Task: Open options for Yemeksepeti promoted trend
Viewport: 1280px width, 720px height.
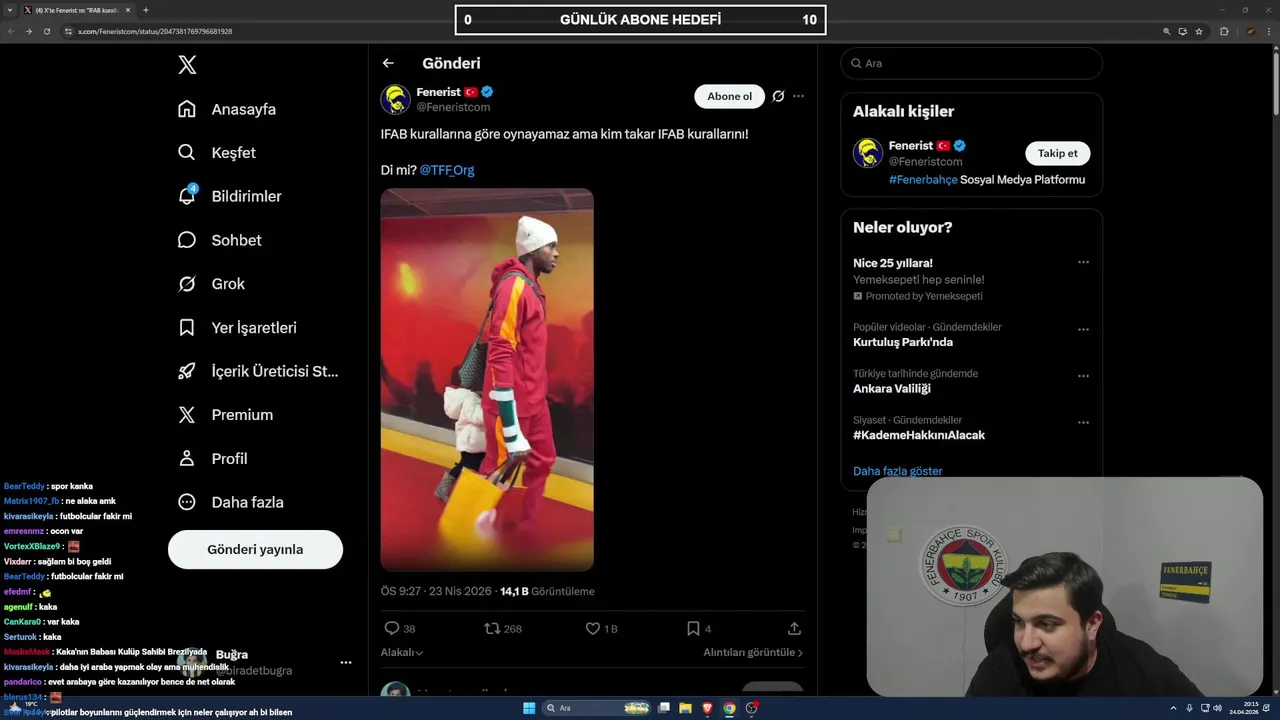Action: pyautogui.click(x=1083, y=263)
